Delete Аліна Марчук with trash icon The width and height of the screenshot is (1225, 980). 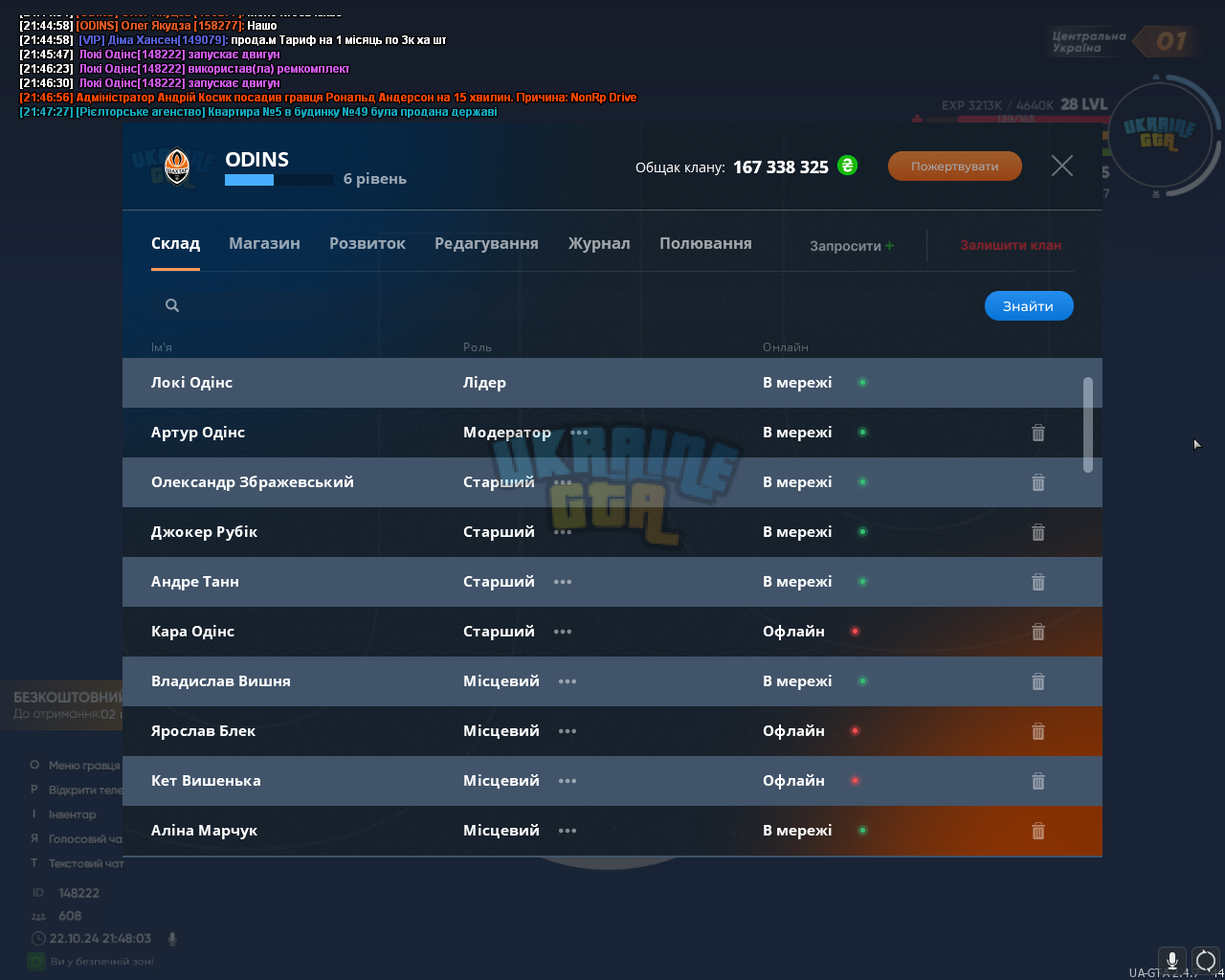click(1038, 831)
